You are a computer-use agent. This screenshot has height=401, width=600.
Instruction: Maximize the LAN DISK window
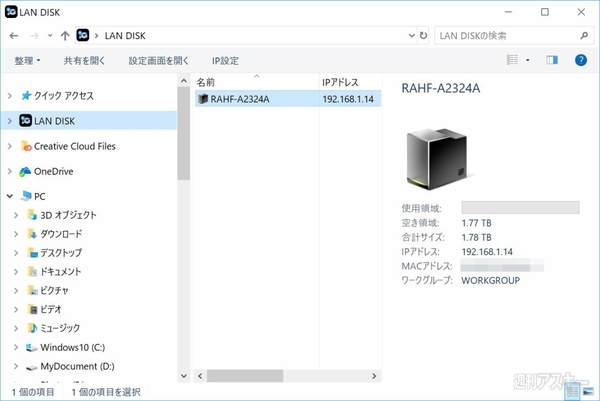click(x=545, y=12)
